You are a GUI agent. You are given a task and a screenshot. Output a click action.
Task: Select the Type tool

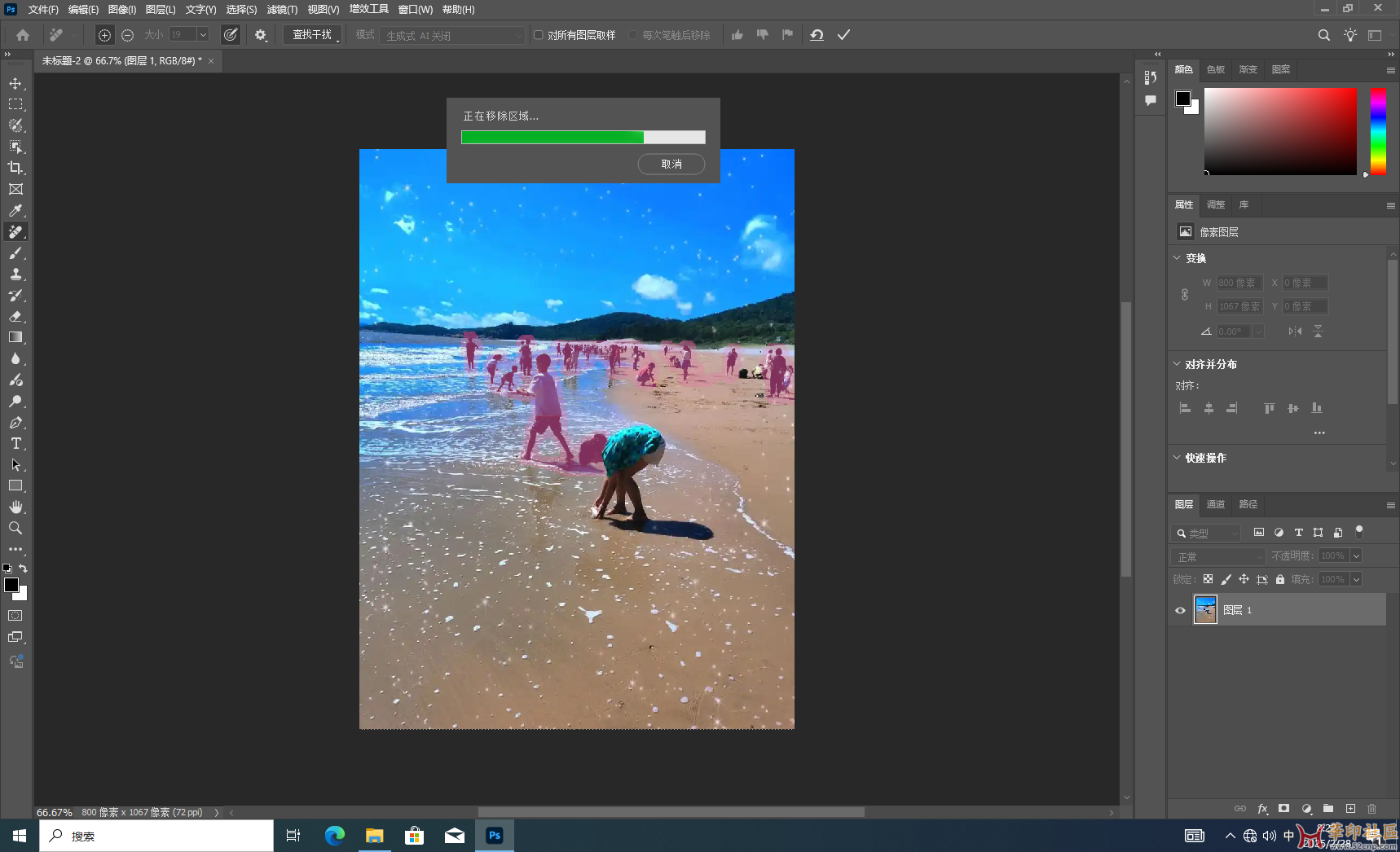(x=15, y=443)
